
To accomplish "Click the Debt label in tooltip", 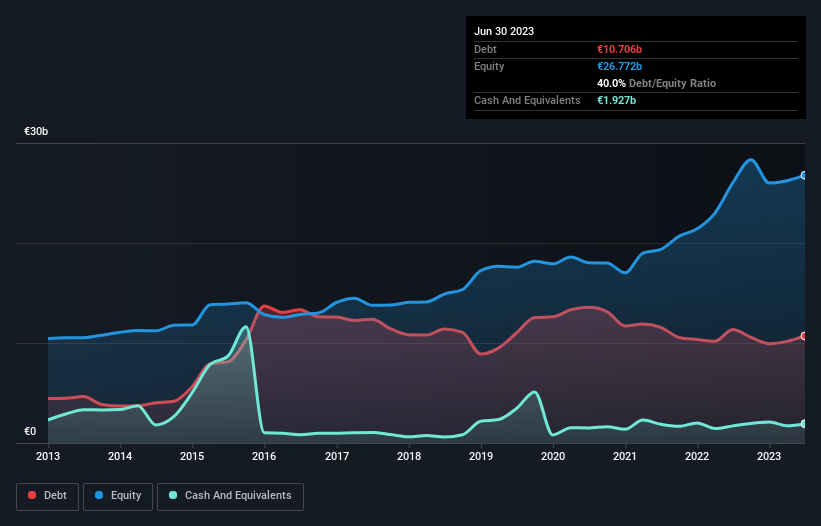I will 485,49.
